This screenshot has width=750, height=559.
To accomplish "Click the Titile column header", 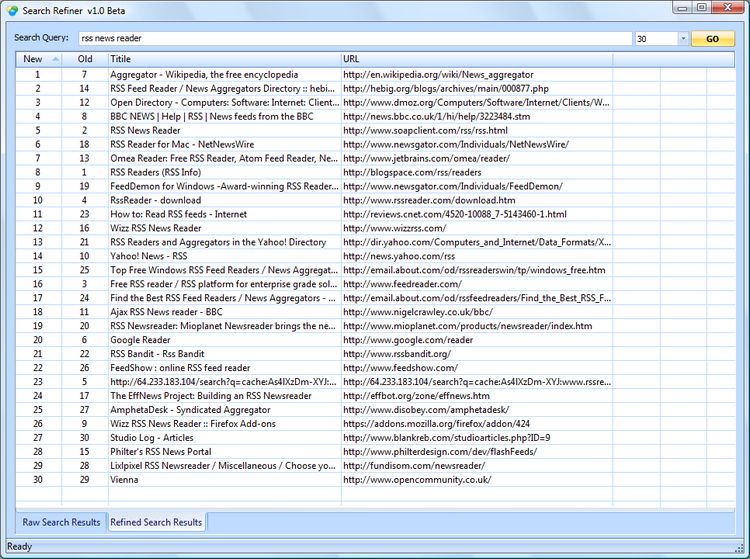I will point(224,59).
